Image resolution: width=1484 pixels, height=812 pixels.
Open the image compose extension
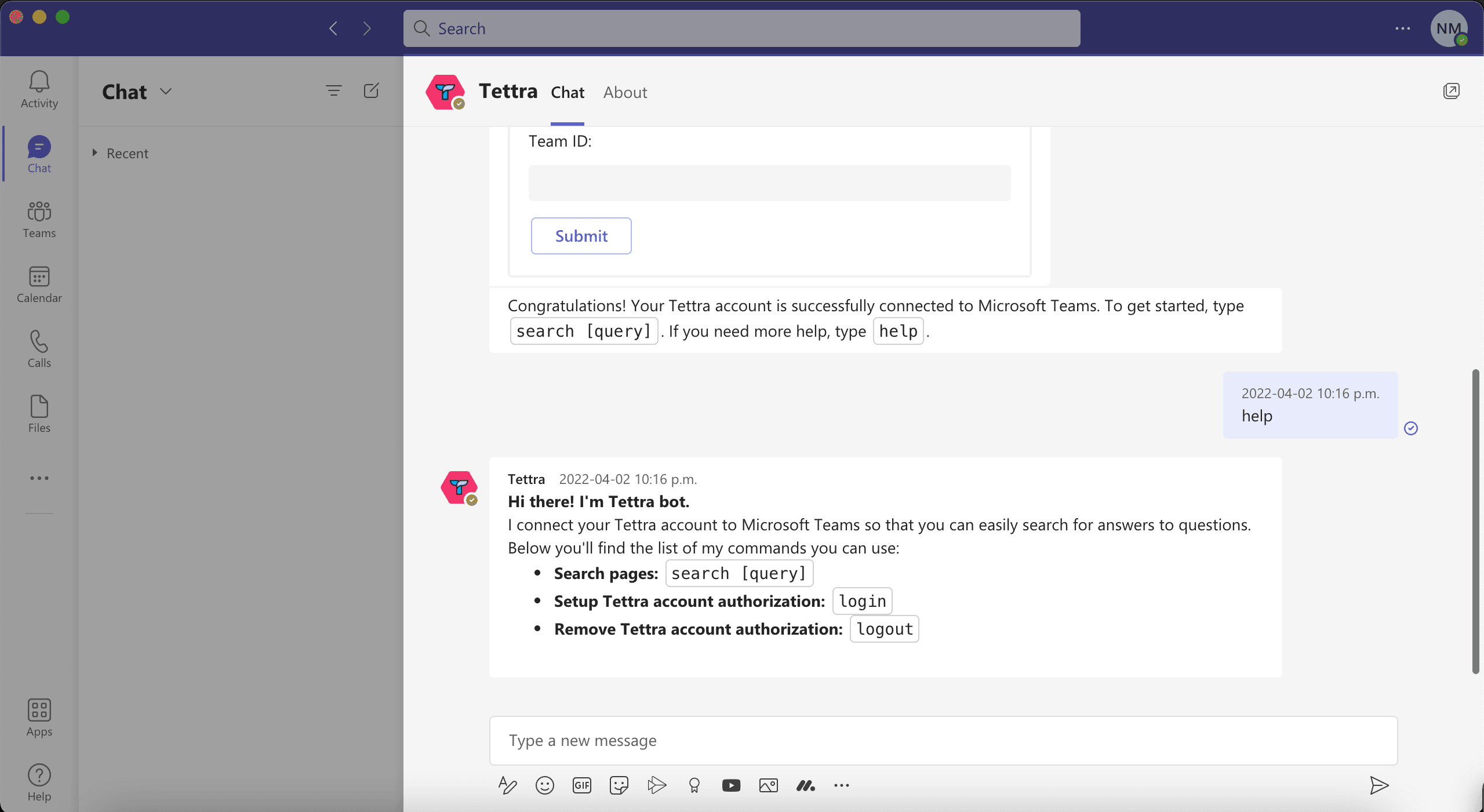click(x=769, y=785)
